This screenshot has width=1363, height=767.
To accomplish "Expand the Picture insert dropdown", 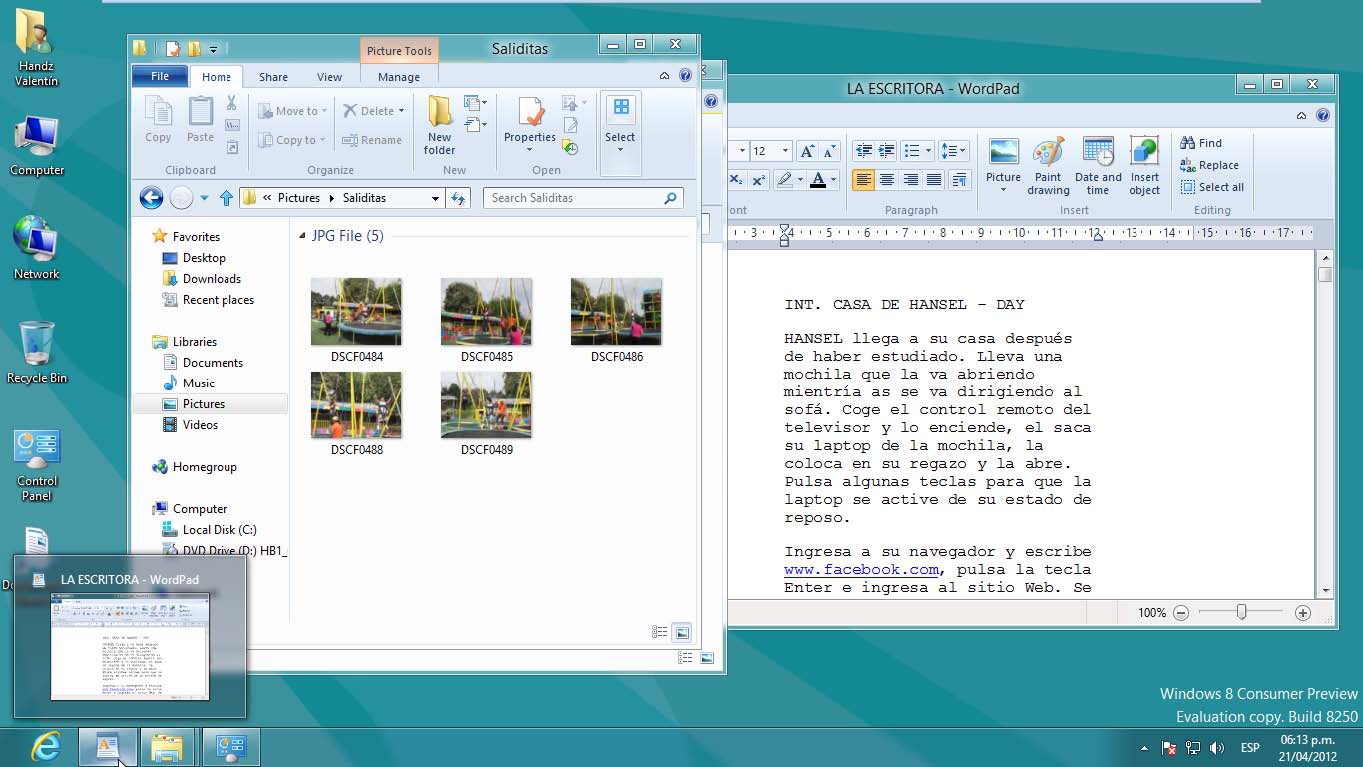I will (1003, 190).
